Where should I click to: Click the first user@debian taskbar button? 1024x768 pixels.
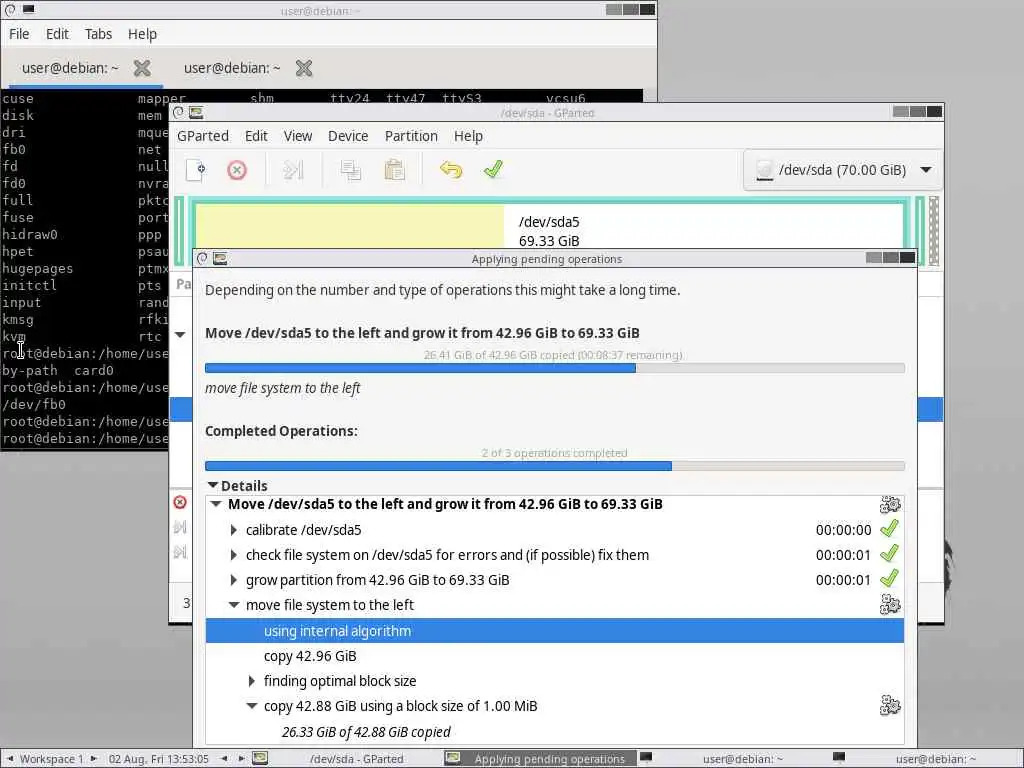(732, 759)
